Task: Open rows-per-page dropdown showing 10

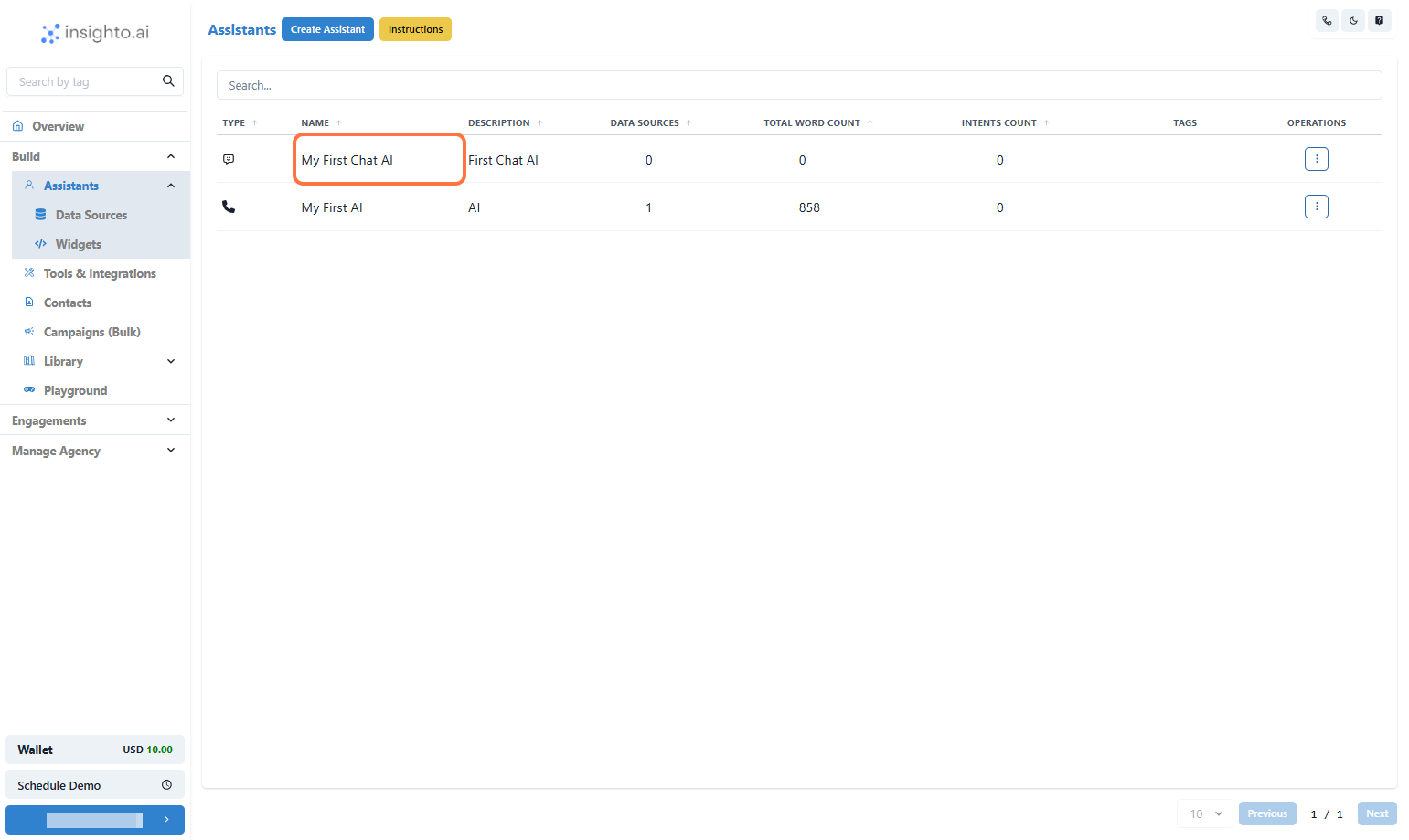Action: 1205,813
